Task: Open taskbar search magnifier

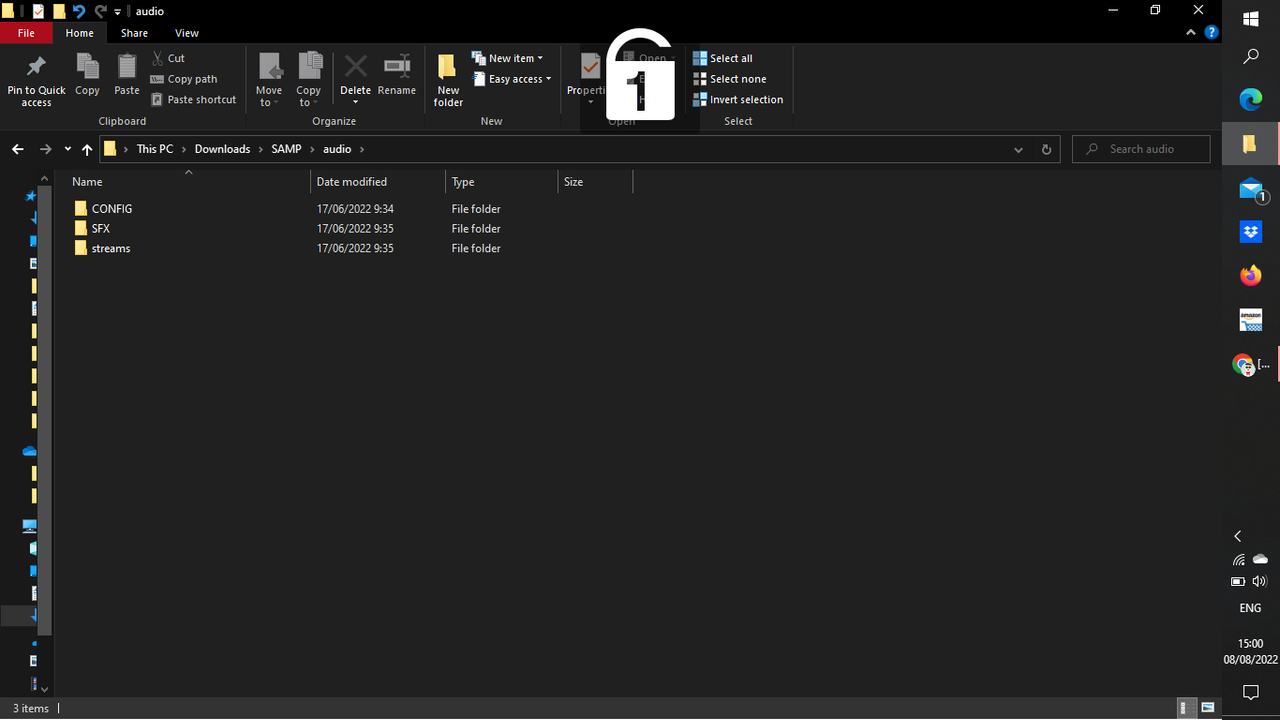Action: tap(1251, 57)
